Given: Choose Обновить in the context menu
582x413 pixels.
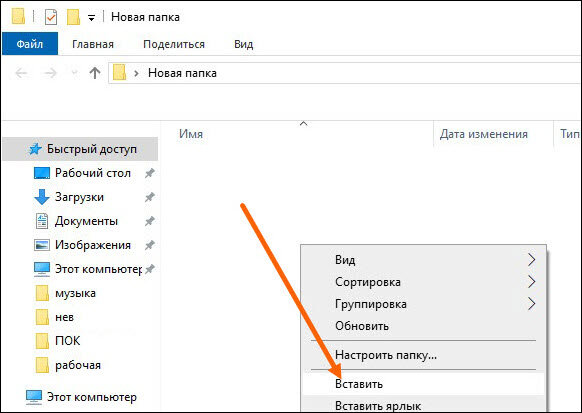Looking at the screenshot, I should tap(424, 326).
